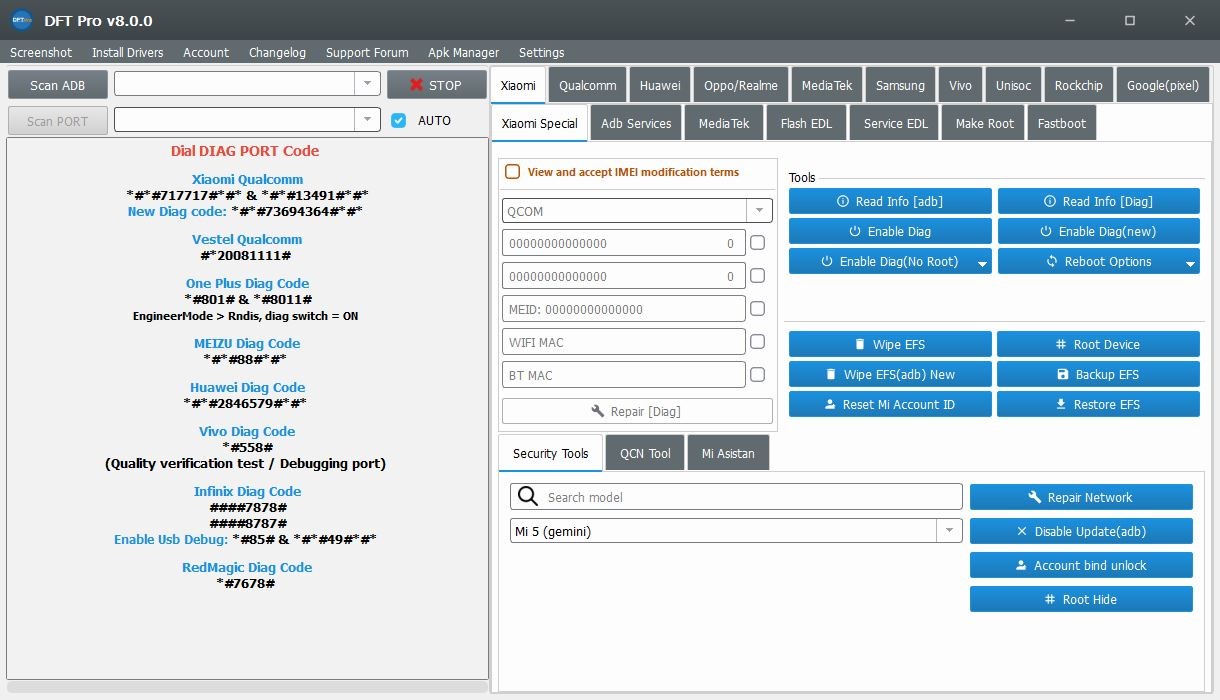Open the Settings menu
The height and width of the screenshot is (700, 1220).
click(x=541, y=52)
